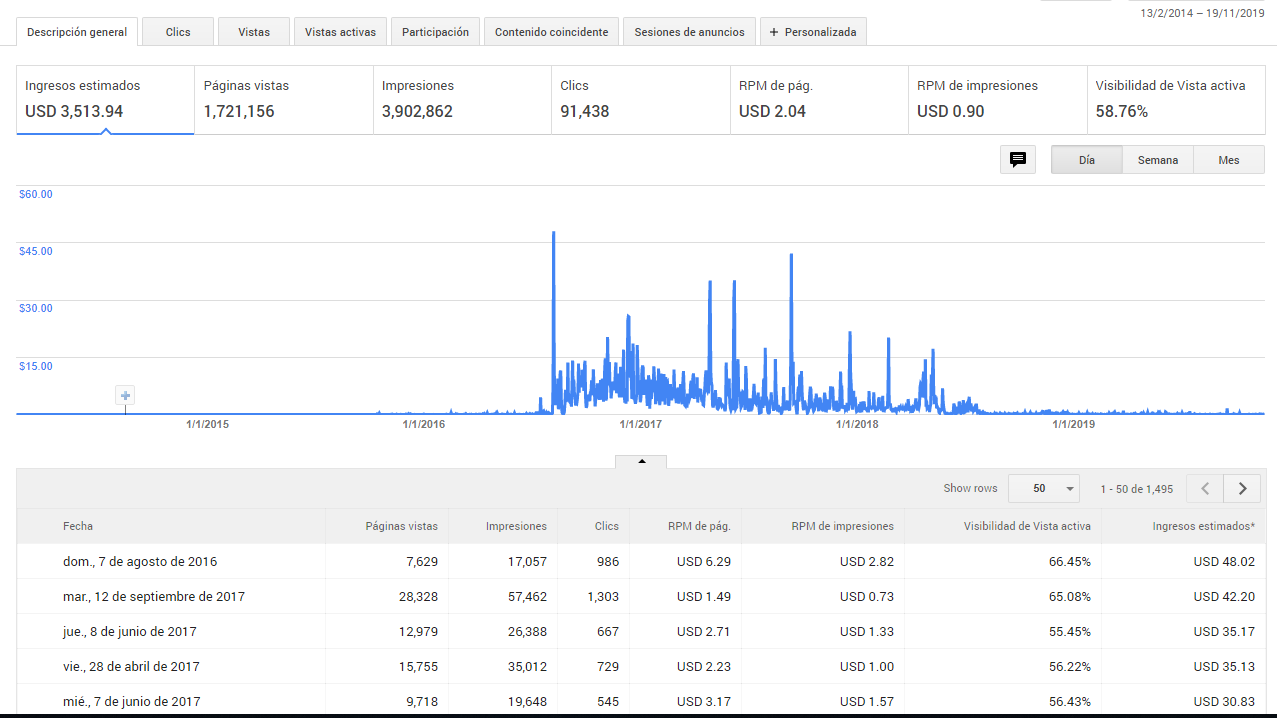Sort by Ingresos estimados* column header
The image size is (1277, 718).
pyautogui.click(x=1203, y=526)
